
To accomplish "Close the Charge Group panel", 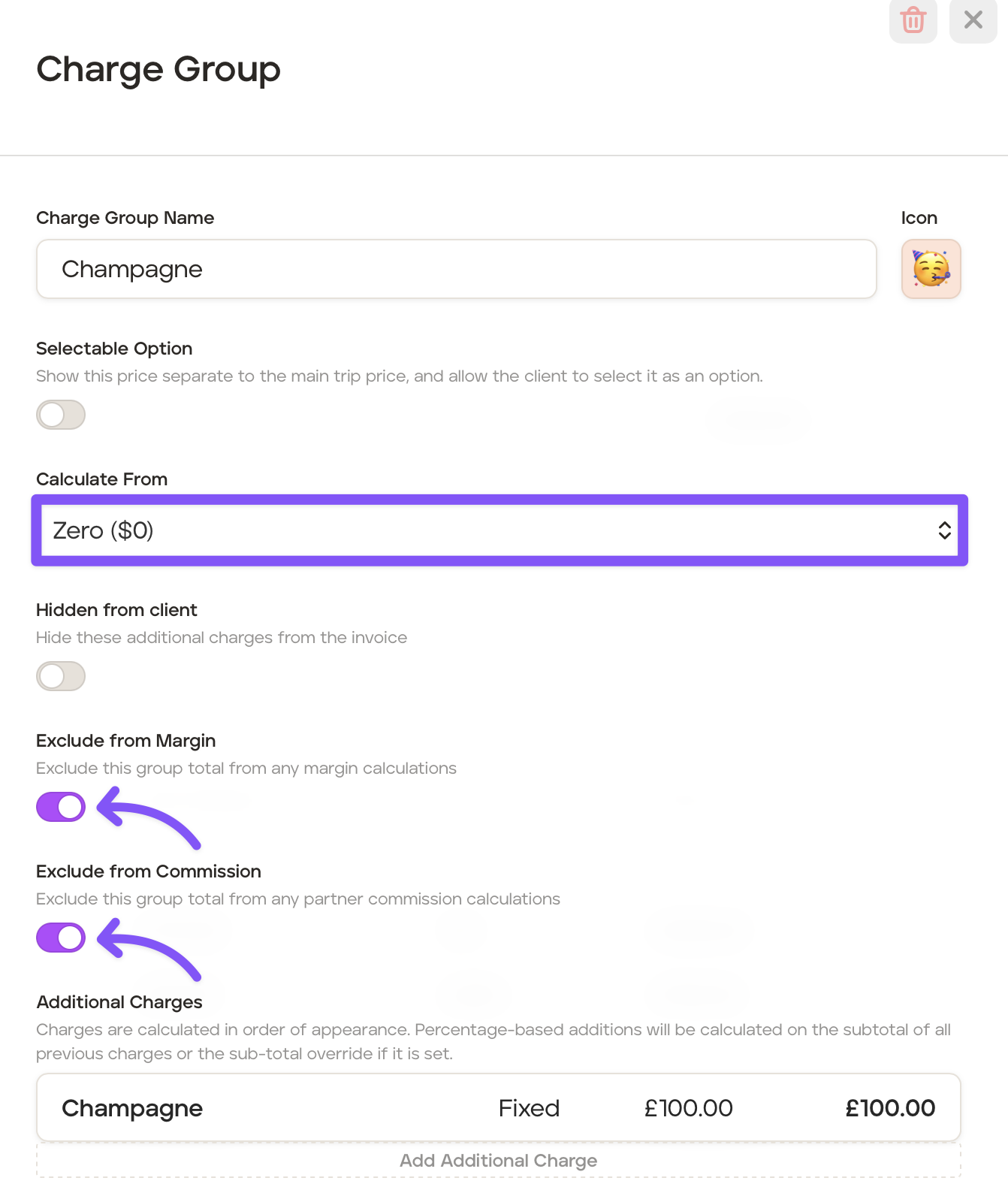I will [973, 20].
